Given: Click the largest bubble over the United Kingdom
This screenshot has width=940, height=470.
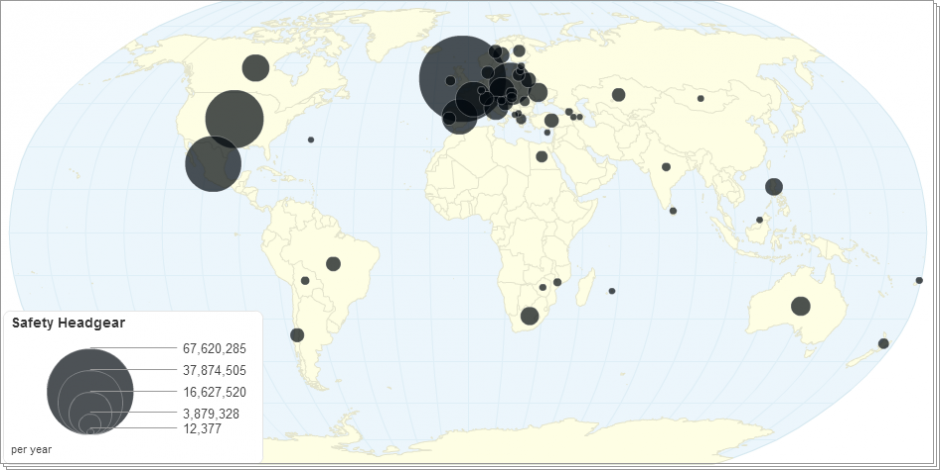Looking at the screenshot, I should (461, 78).
